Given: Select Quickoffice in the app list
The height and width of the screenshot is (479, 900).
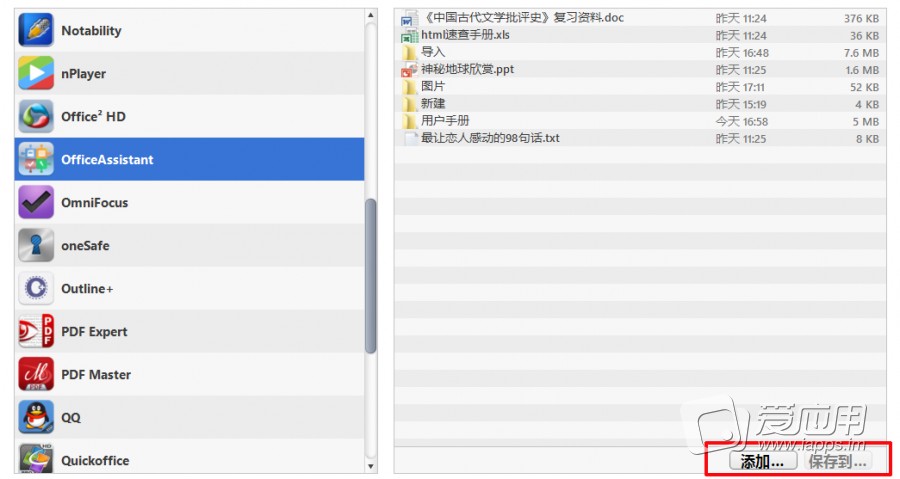Looking at the screenshot, I should coord(189,457).
